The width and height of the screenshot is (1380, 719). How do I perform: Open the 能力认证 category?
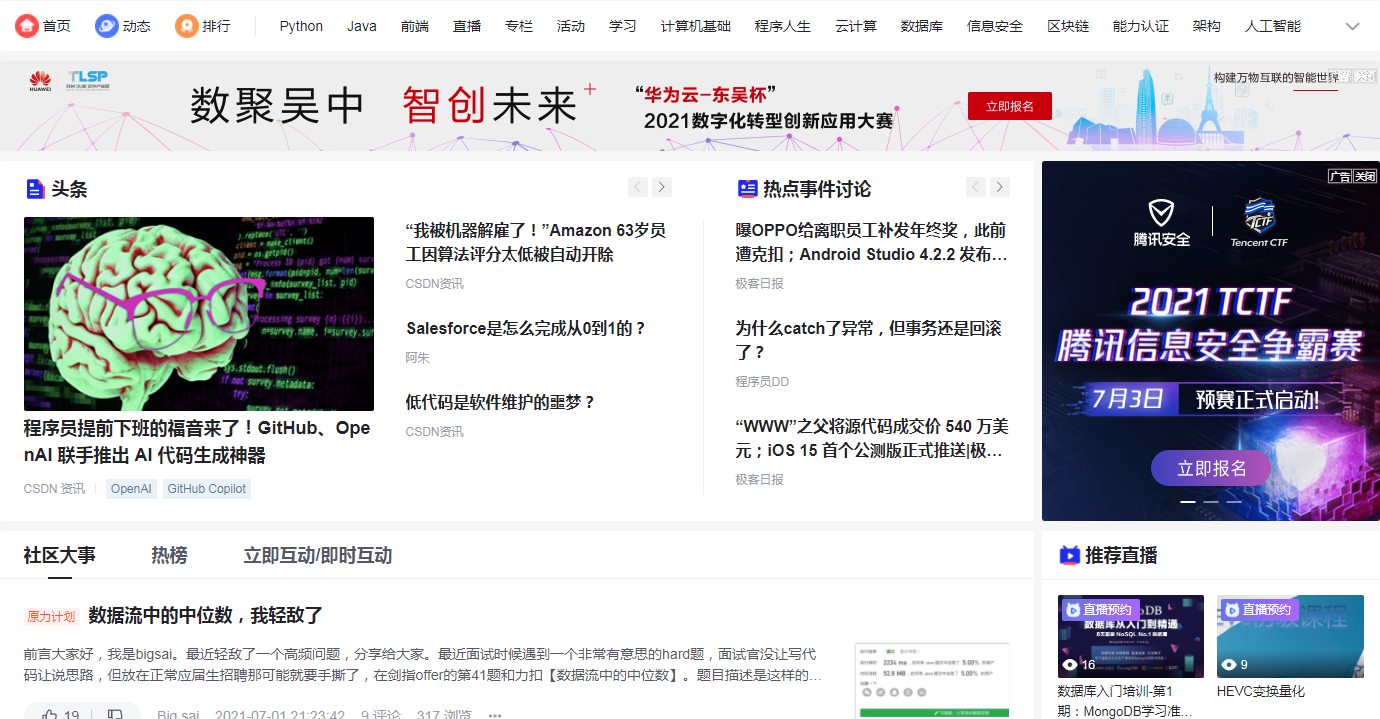(1141, 26)
